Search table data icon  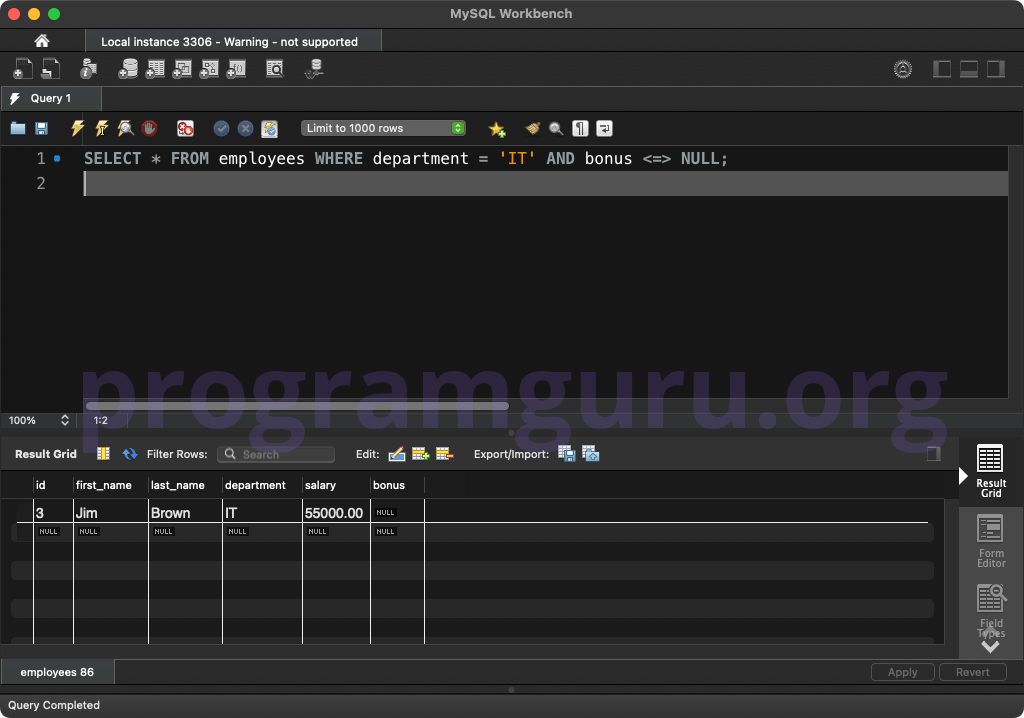coord(275,69)
